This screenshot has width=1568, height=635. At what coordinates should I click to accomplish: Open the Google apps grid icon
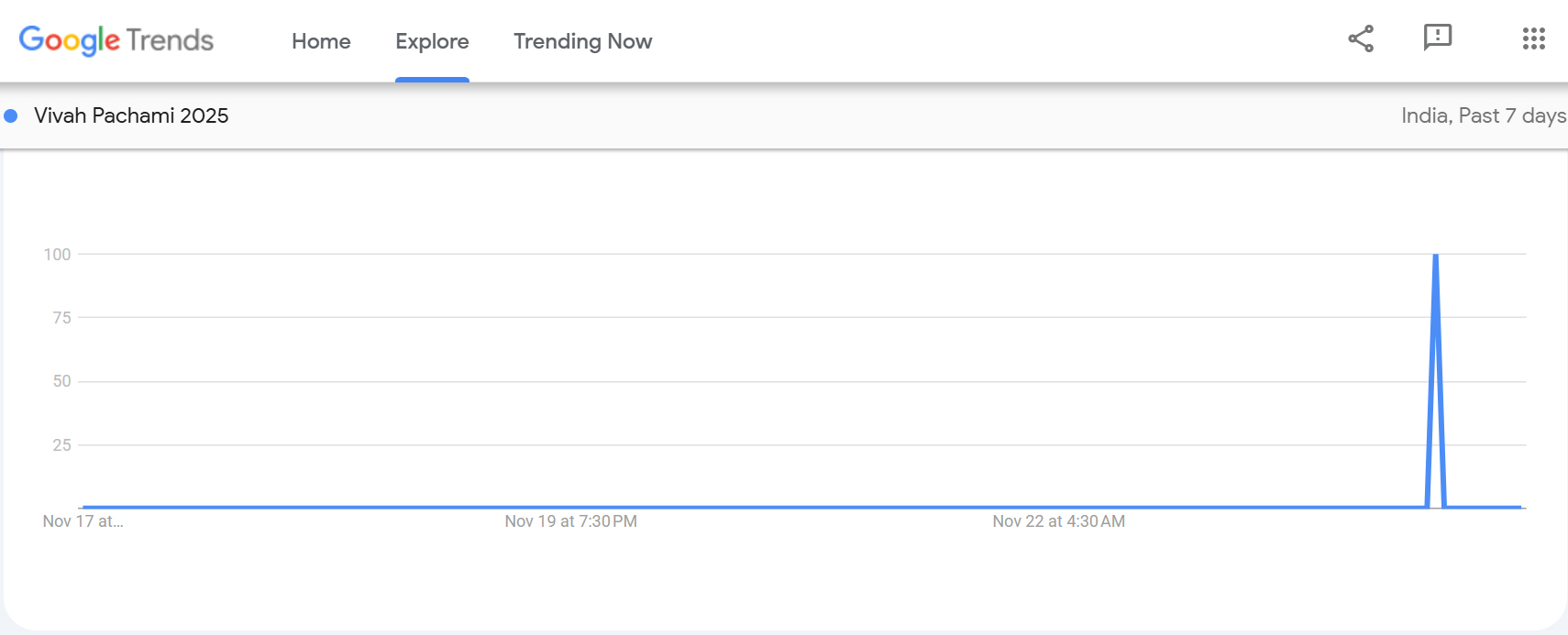(x=1533, y=38)
